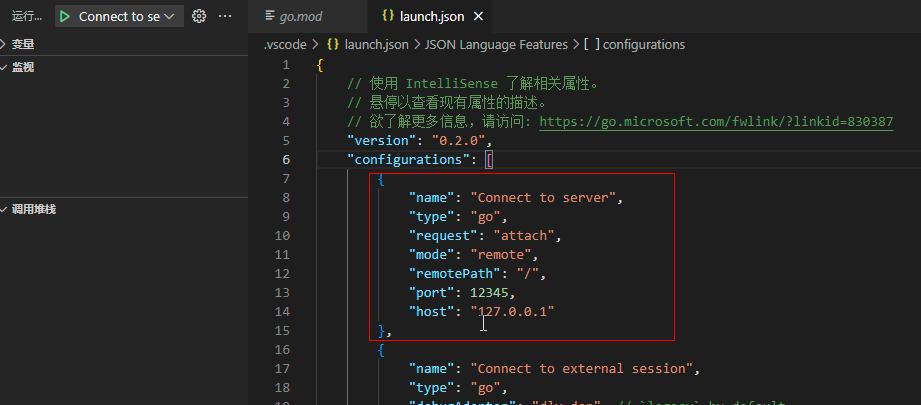Image resolution: width=921 pixels, height=405 pixels.
Task: Start debugging with the green play icon
Action: (x=65, y=16)
